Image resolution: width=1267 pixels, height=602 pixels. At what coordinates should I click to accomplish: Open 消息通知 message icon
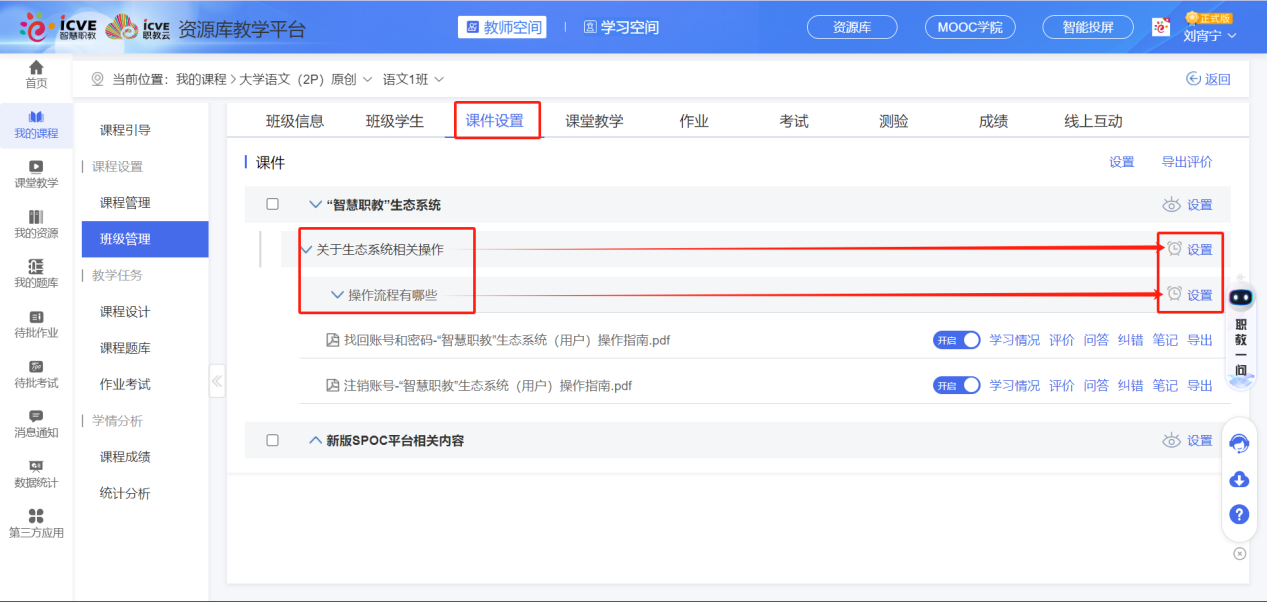36,416
